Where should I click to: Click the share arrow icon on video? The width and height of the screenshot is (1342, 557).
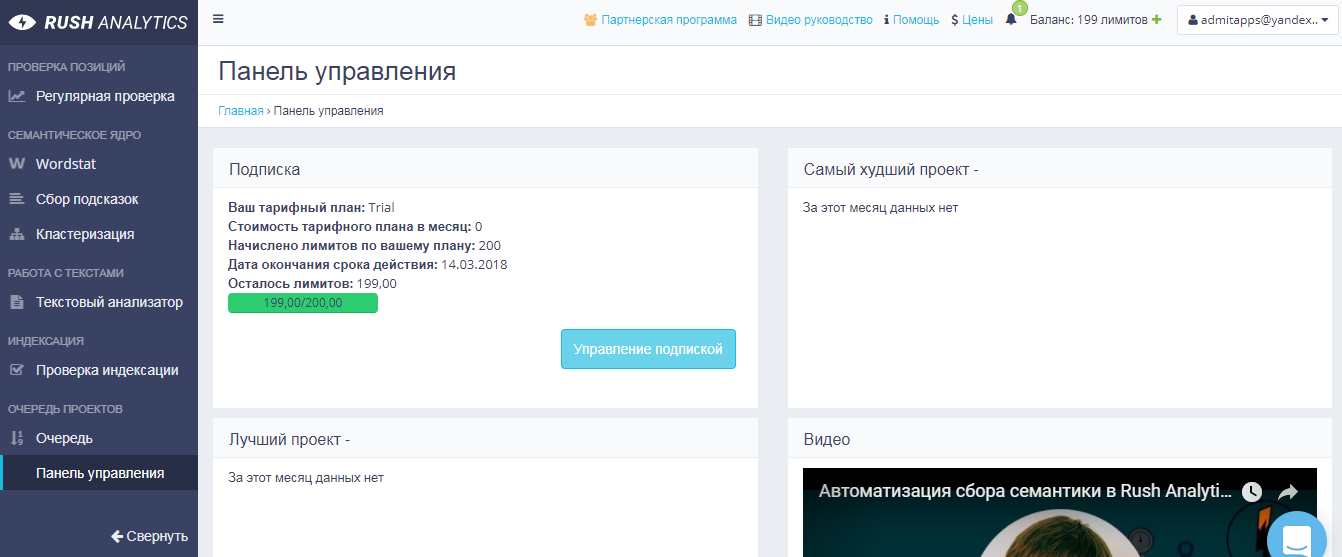point(1288,492)
